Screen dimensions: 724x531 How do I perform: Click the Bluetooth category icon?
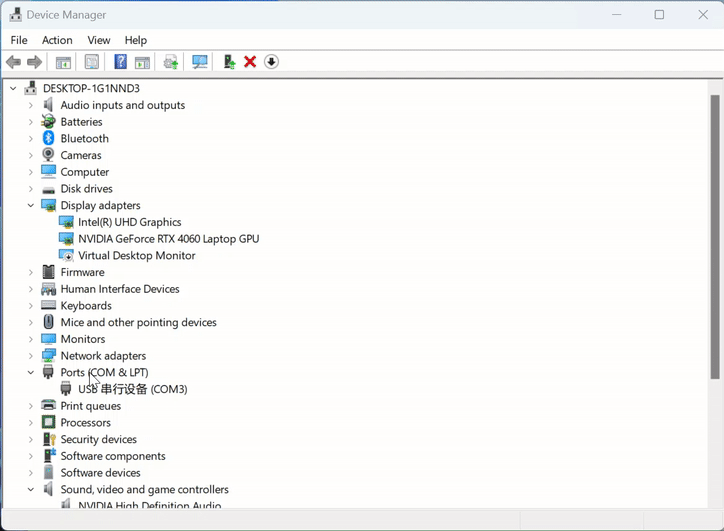(x=48, y=138)
